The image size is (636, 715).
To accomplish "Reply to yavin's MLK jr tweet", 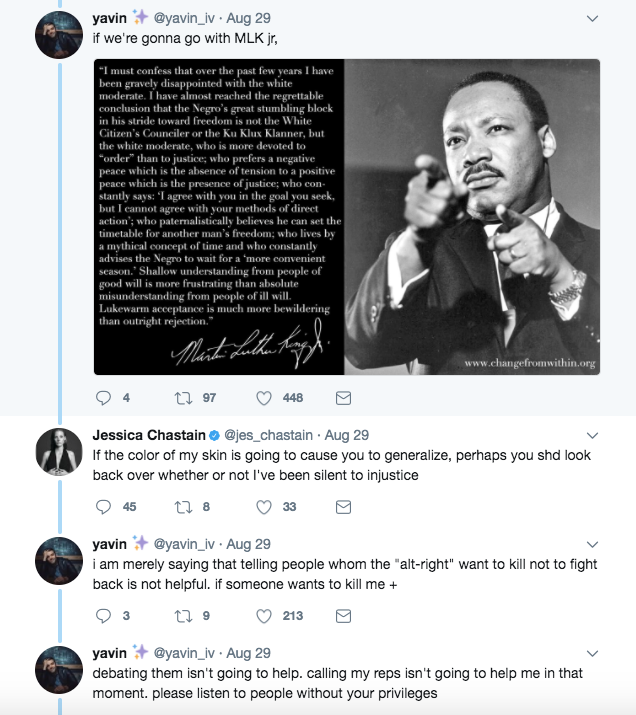I will click(103, 398).
